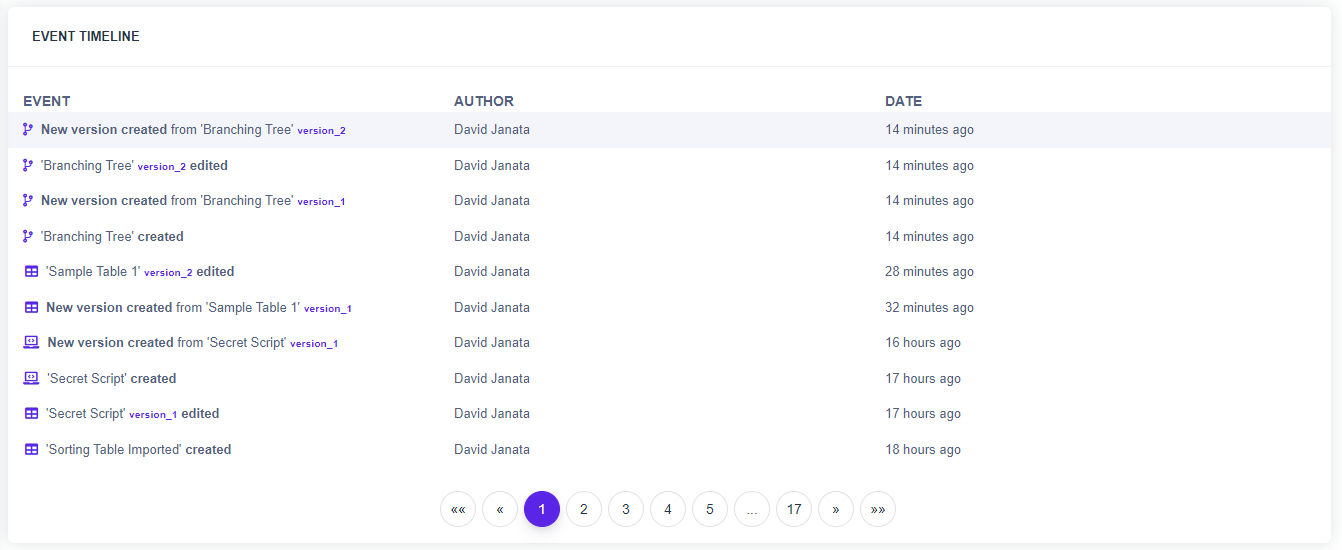Click the EVENT column header
Viewport: 1342px width, 550px height.
tap(47, 101)
